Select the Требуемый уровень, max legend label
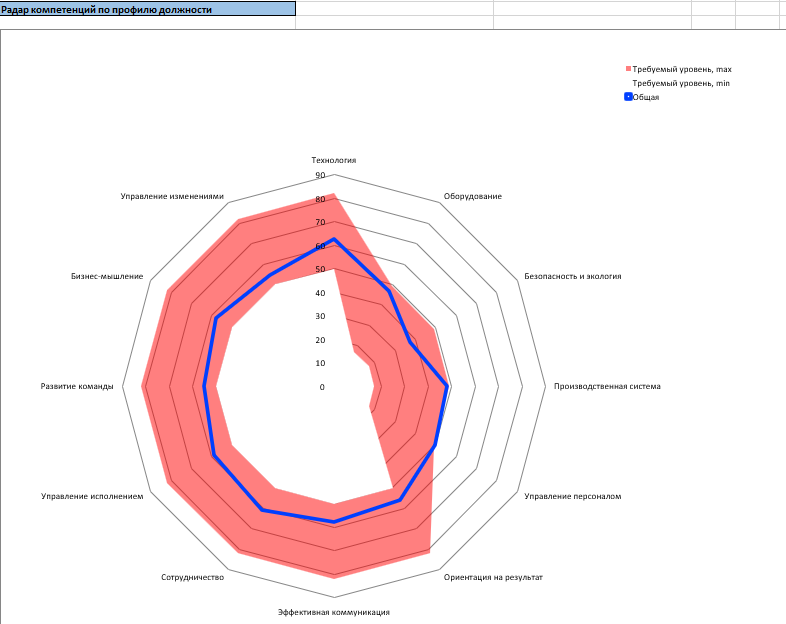Viewport: 786px width, 624px height. 682,69
